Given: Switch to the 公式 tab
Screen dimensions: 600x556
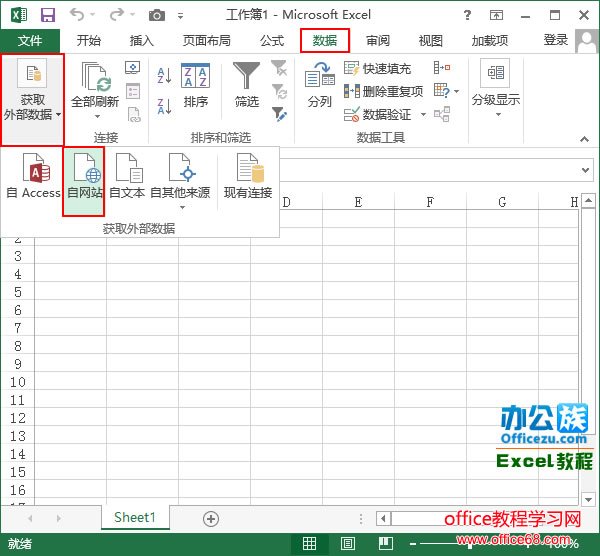Looking at the screenshot, I should click(272, 41).
